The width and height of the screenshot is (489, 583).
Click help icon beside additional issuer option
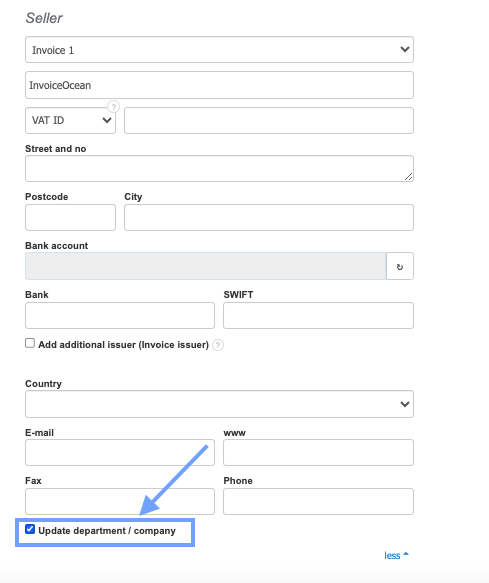218,345
